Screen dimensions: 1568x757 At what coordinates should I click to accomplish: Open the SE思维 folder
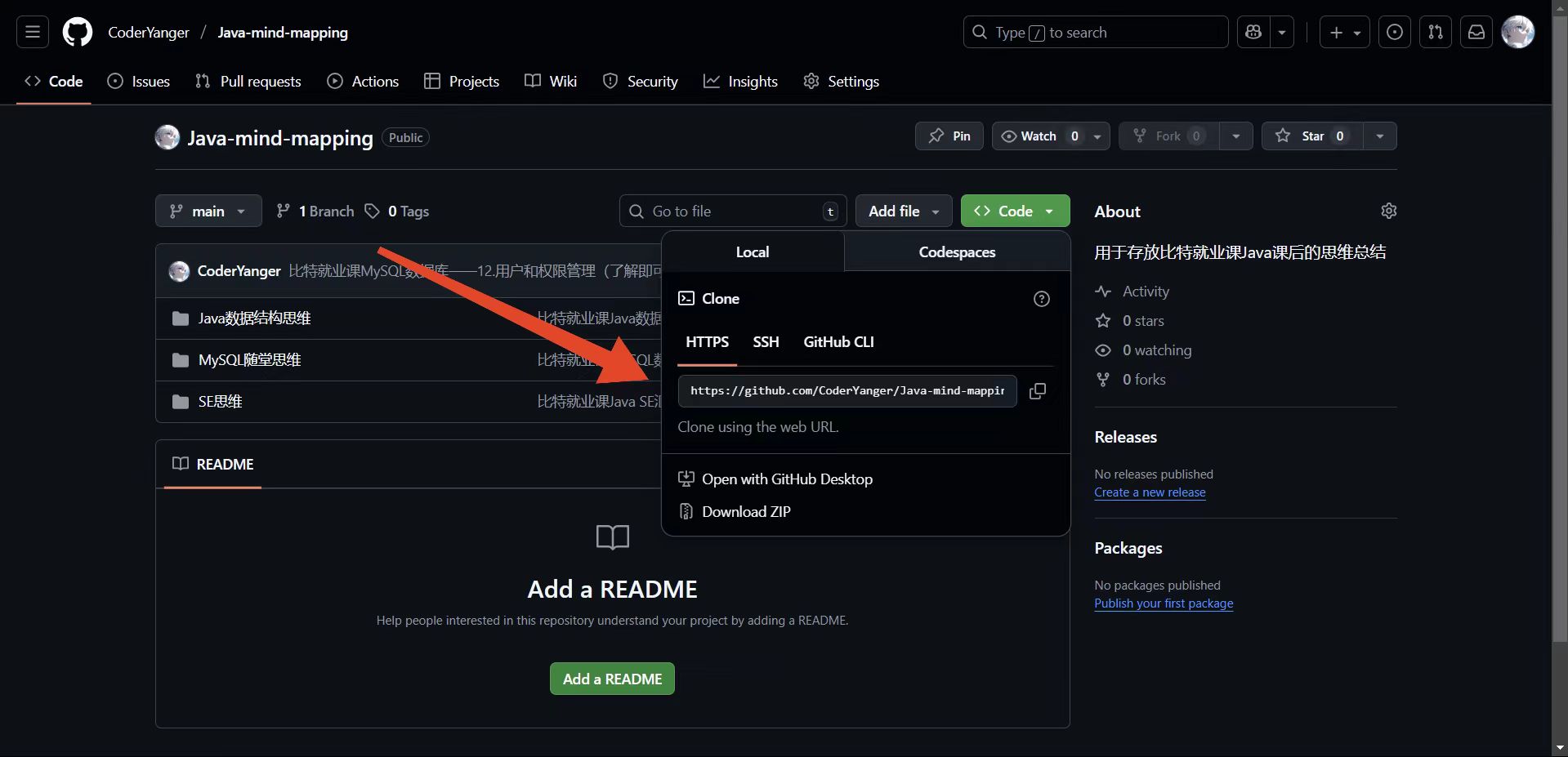(x=220, y=401)
